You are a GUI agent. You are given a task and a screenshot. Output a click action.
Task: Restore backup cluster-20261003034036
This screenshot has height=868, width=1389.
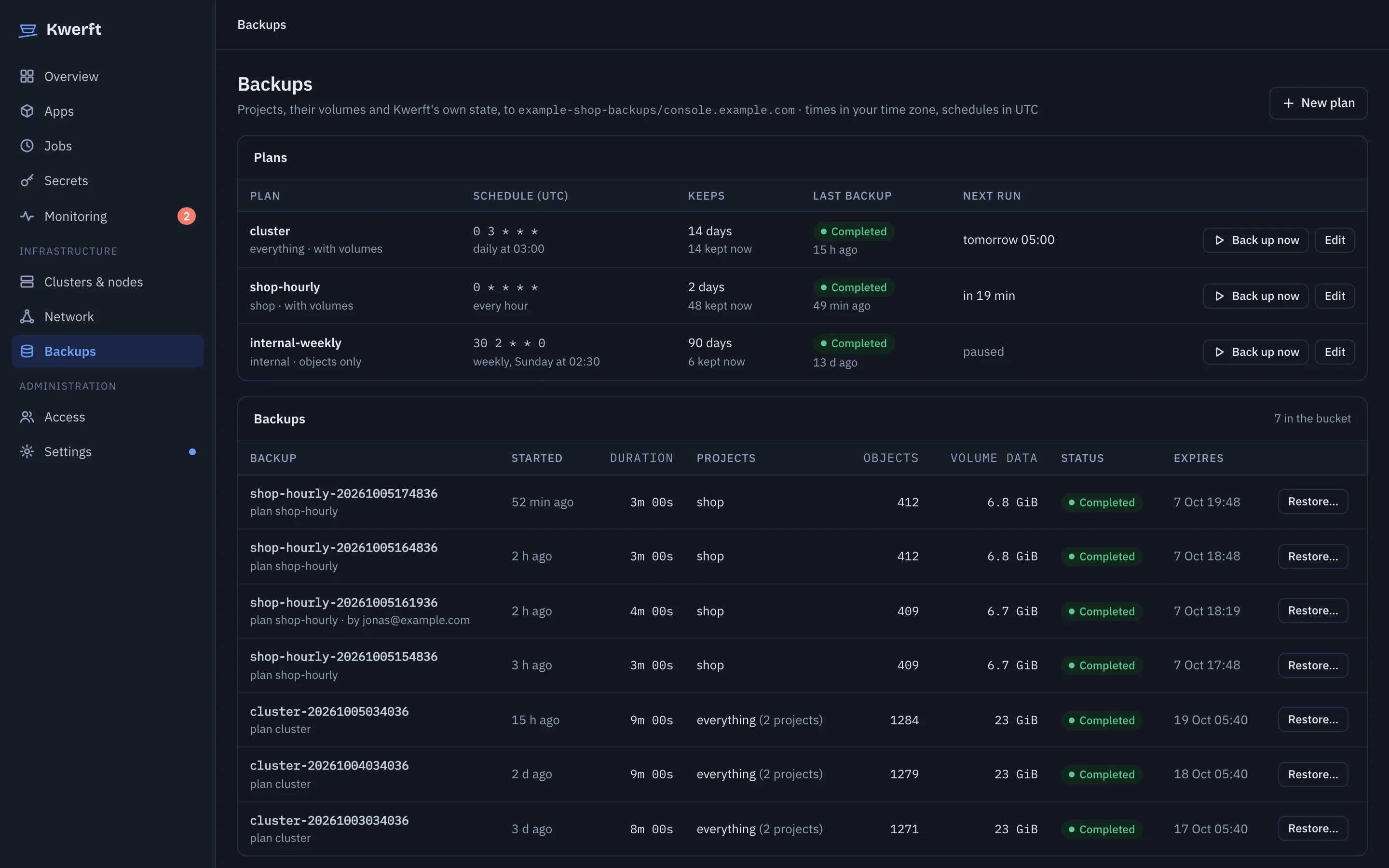pos(1313,828)
